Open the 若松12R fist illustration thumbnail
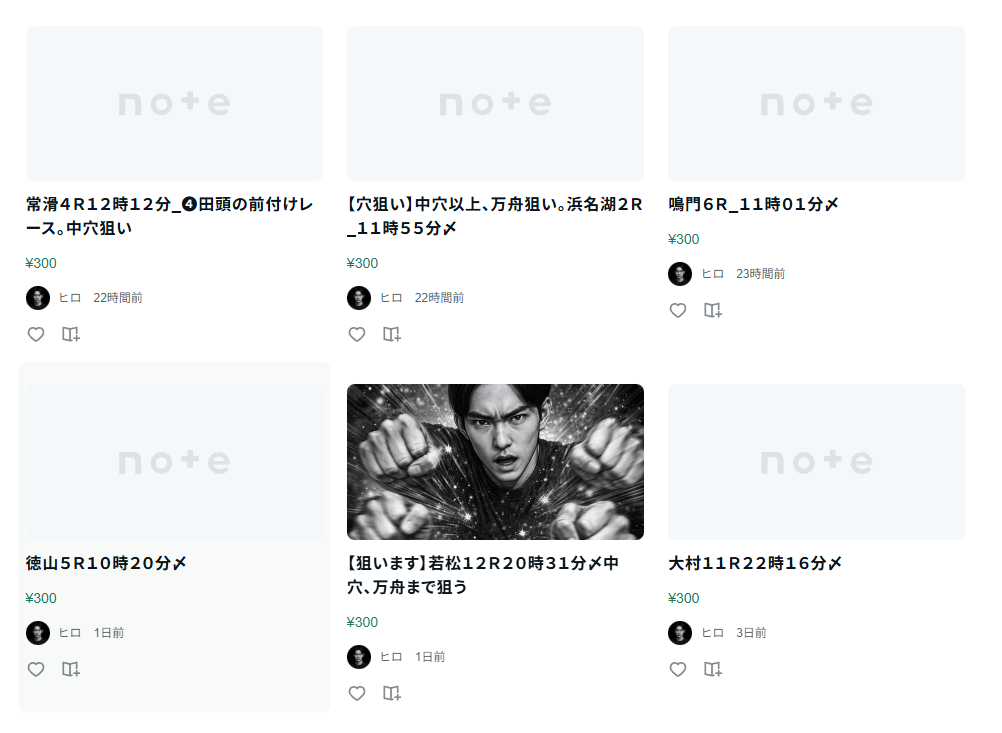This screenshot has height=733, width=1002. tap(495, 462)
